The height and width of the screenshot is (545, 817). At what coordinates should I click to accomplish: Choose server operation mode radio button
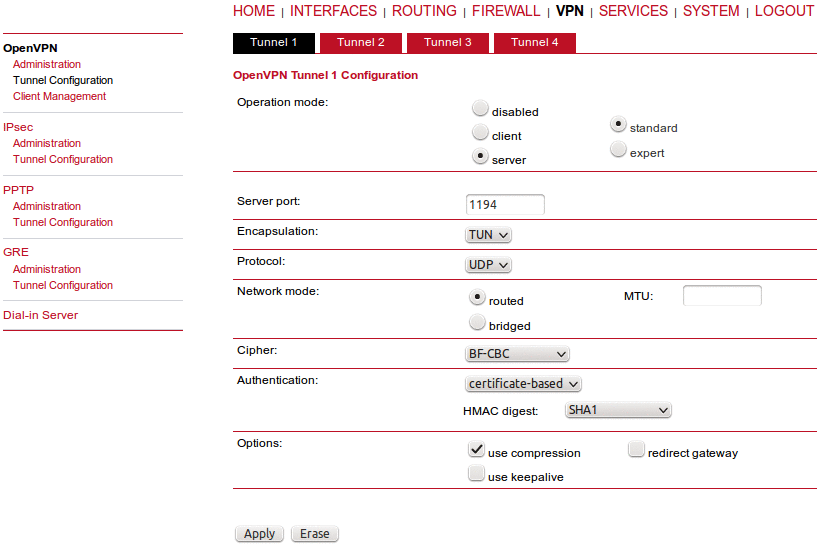click(x=480, y=156)
